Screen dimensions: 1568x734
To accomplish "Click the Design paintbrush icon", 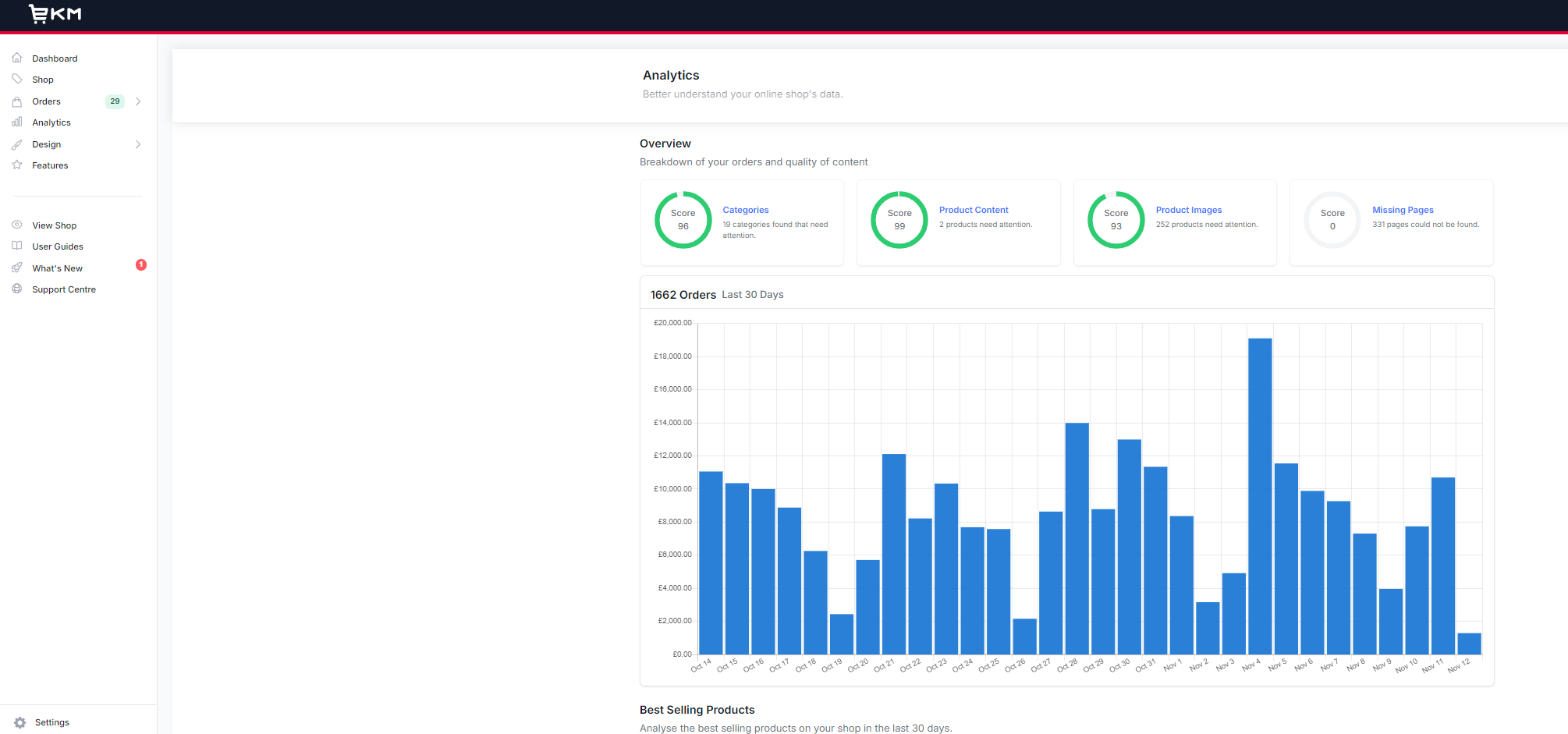I will pyautogui.click(x=17, y=144).
